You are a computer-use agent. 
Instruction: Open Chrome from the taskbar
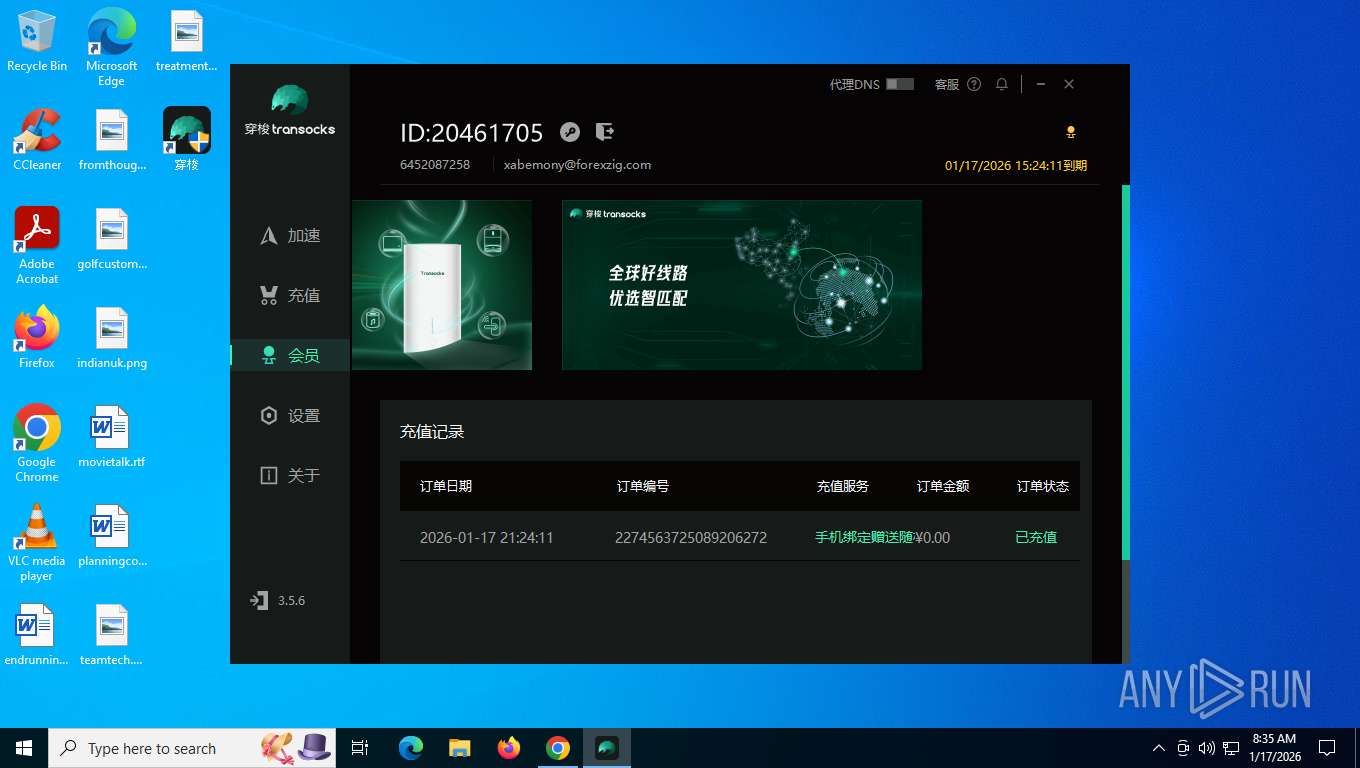pyautogui.click(x=558, y=748)
